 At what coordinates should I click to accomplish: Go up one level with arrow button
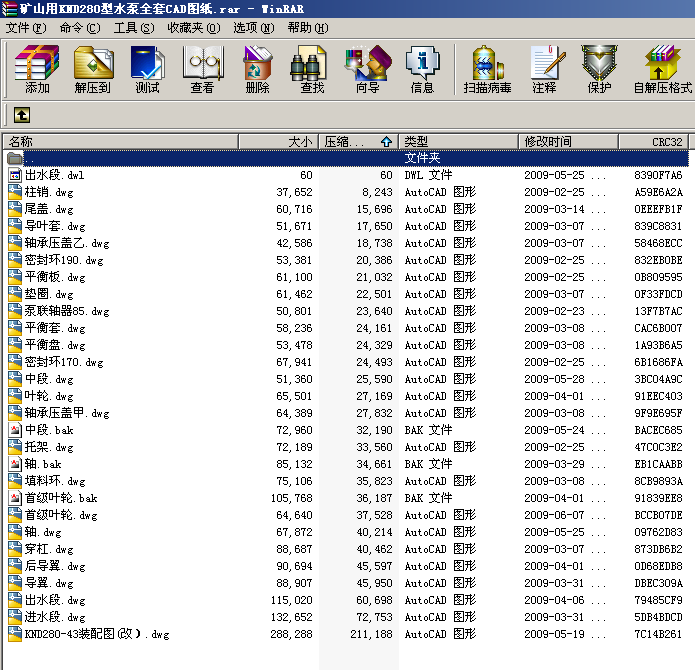pyautogui.click(x=22, y=115)
